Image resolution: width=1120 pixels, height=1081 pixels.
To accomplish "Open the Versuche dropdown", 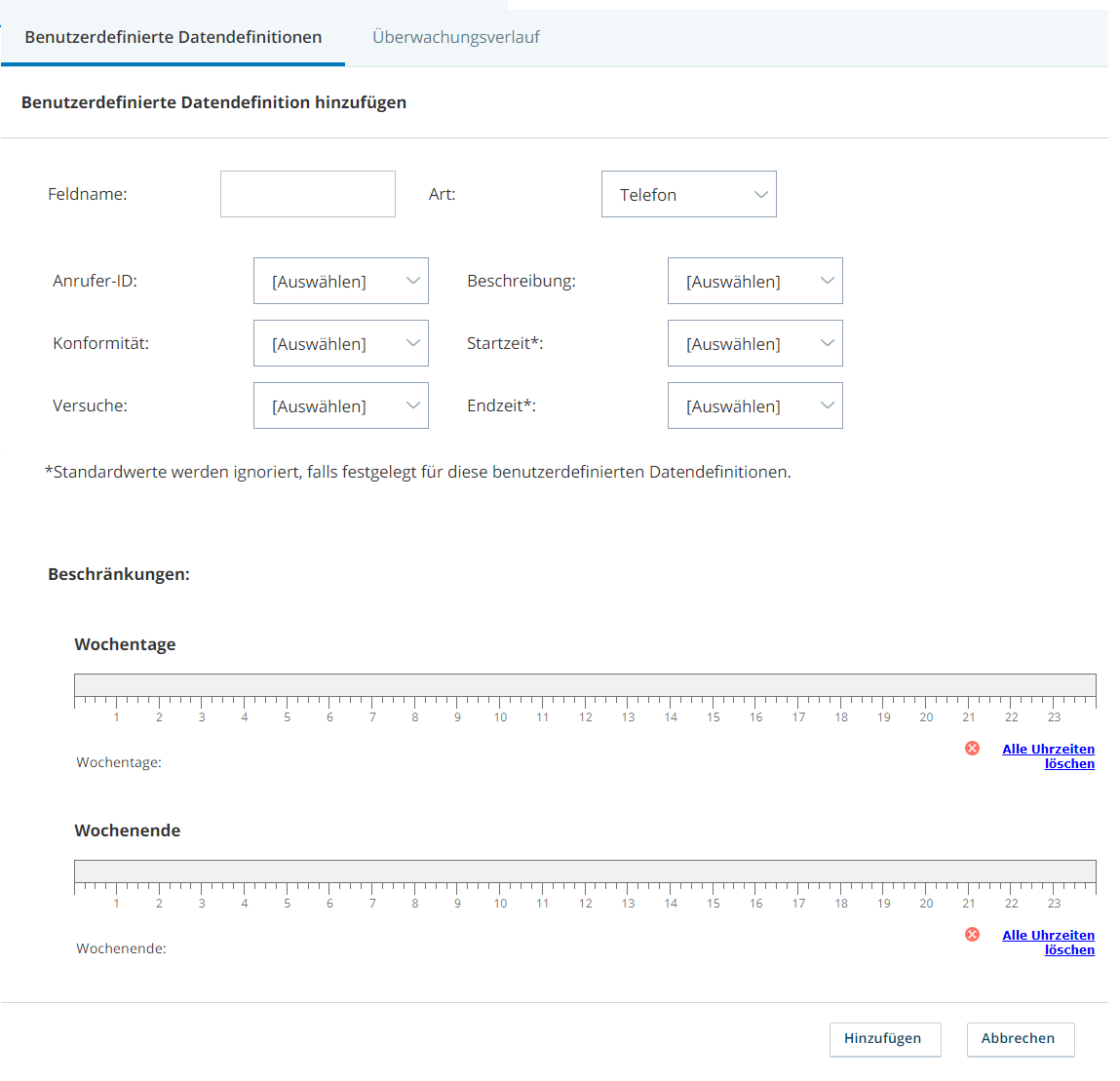I will (341, 405).
